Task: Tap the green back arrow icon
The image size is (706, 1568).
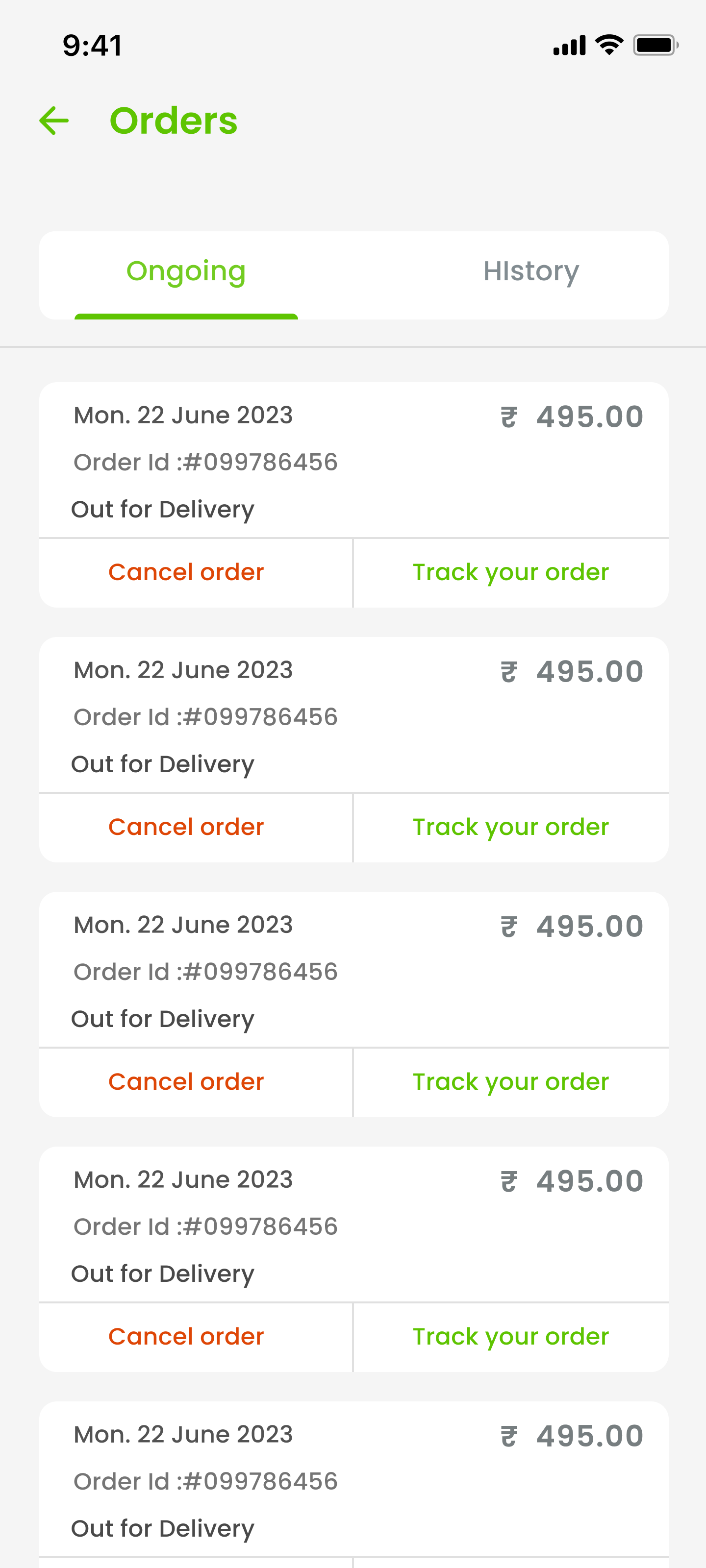Action: coord(54,121)
